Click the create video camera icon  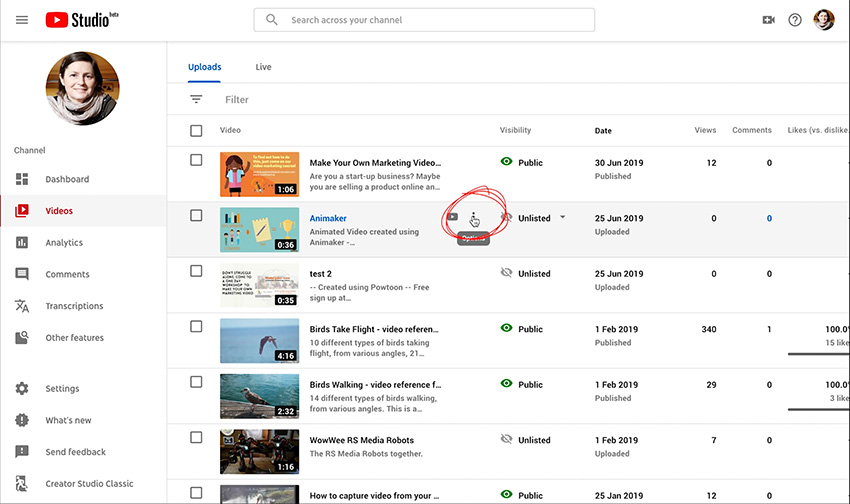point(769,20)
